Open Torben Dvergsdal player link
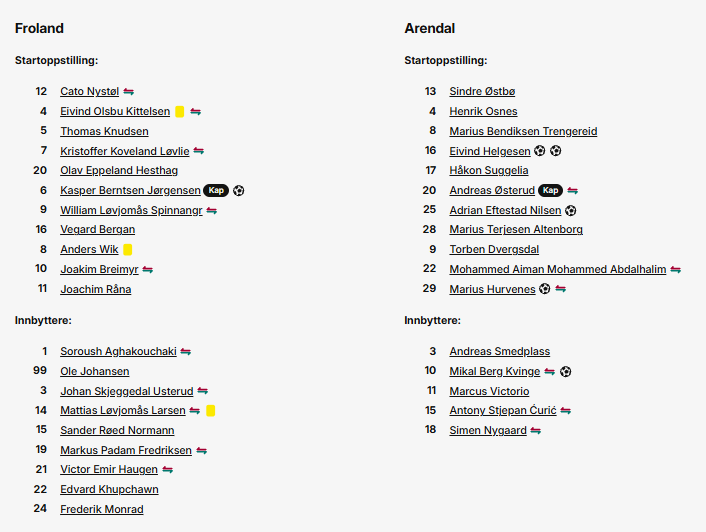Image resolution: width=706 pixels, height=532 pixels. [x=494, y=250]
